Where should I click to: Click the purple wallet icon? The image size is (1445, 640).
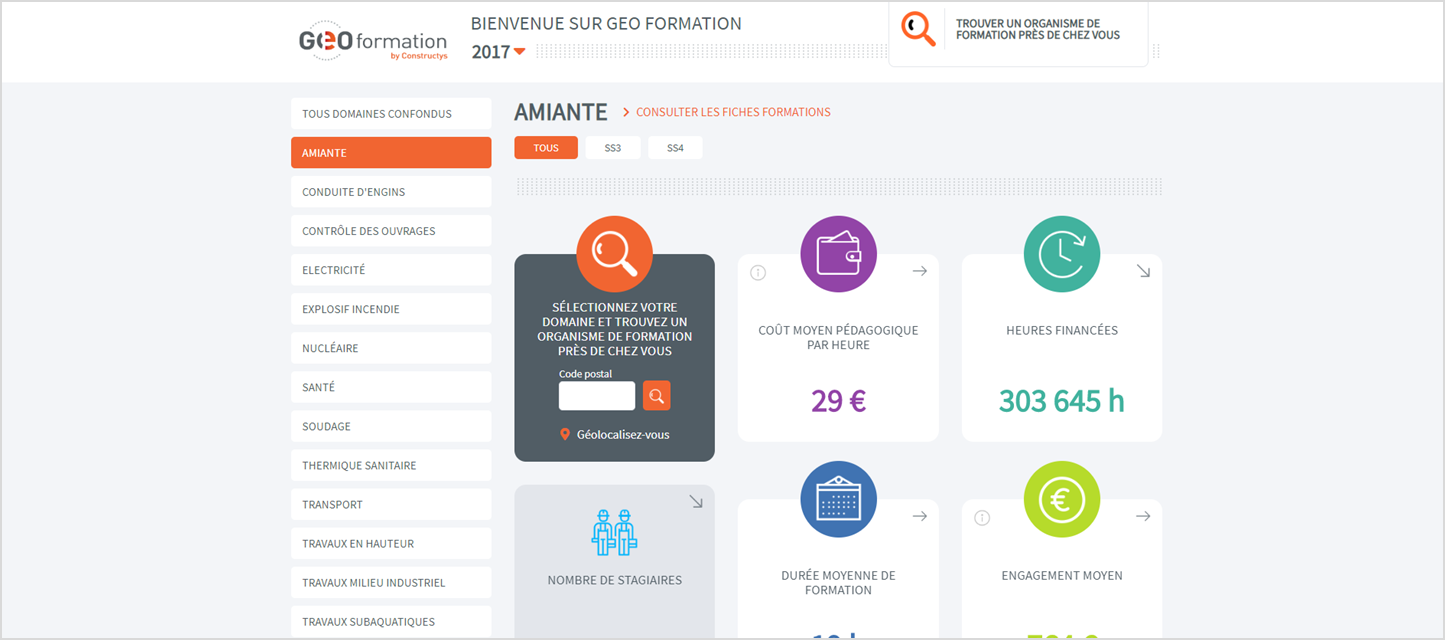[838, 254]
